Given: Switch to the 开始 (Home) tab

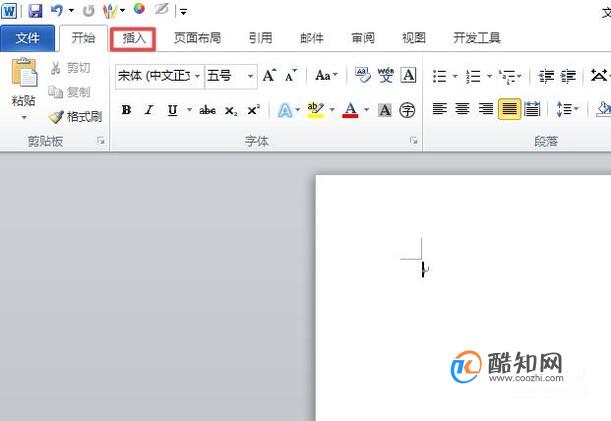Looking at the screenshot, I should click(83, 38).
